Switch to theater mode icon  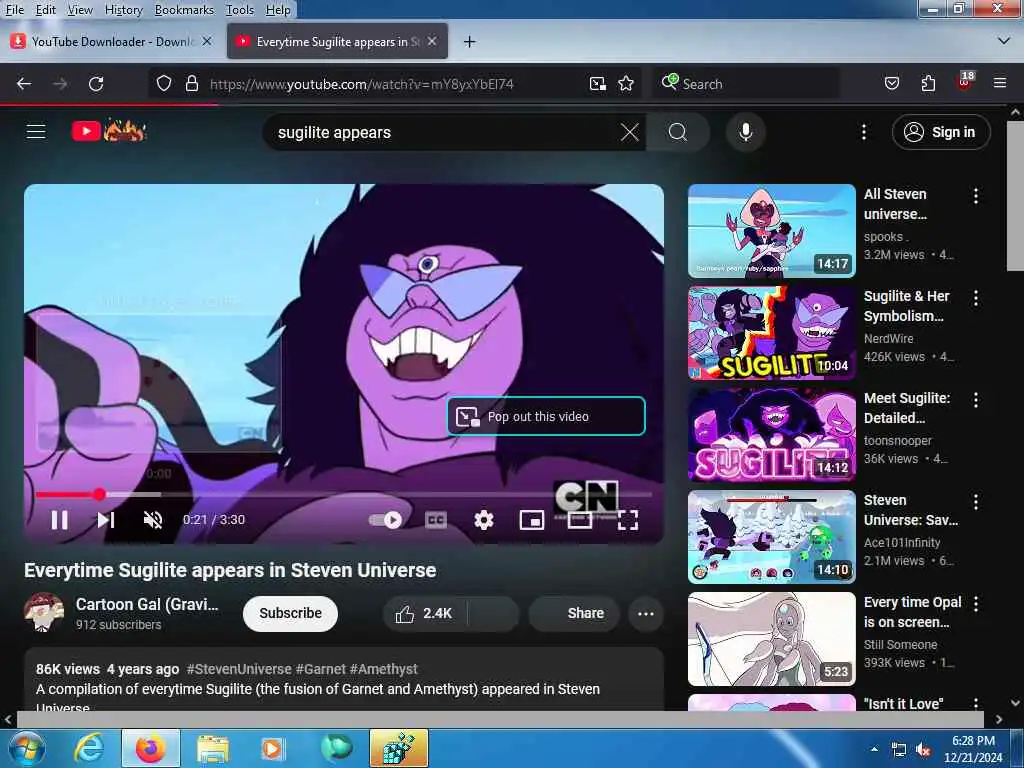pyautogui.click(x=580, y=520)
